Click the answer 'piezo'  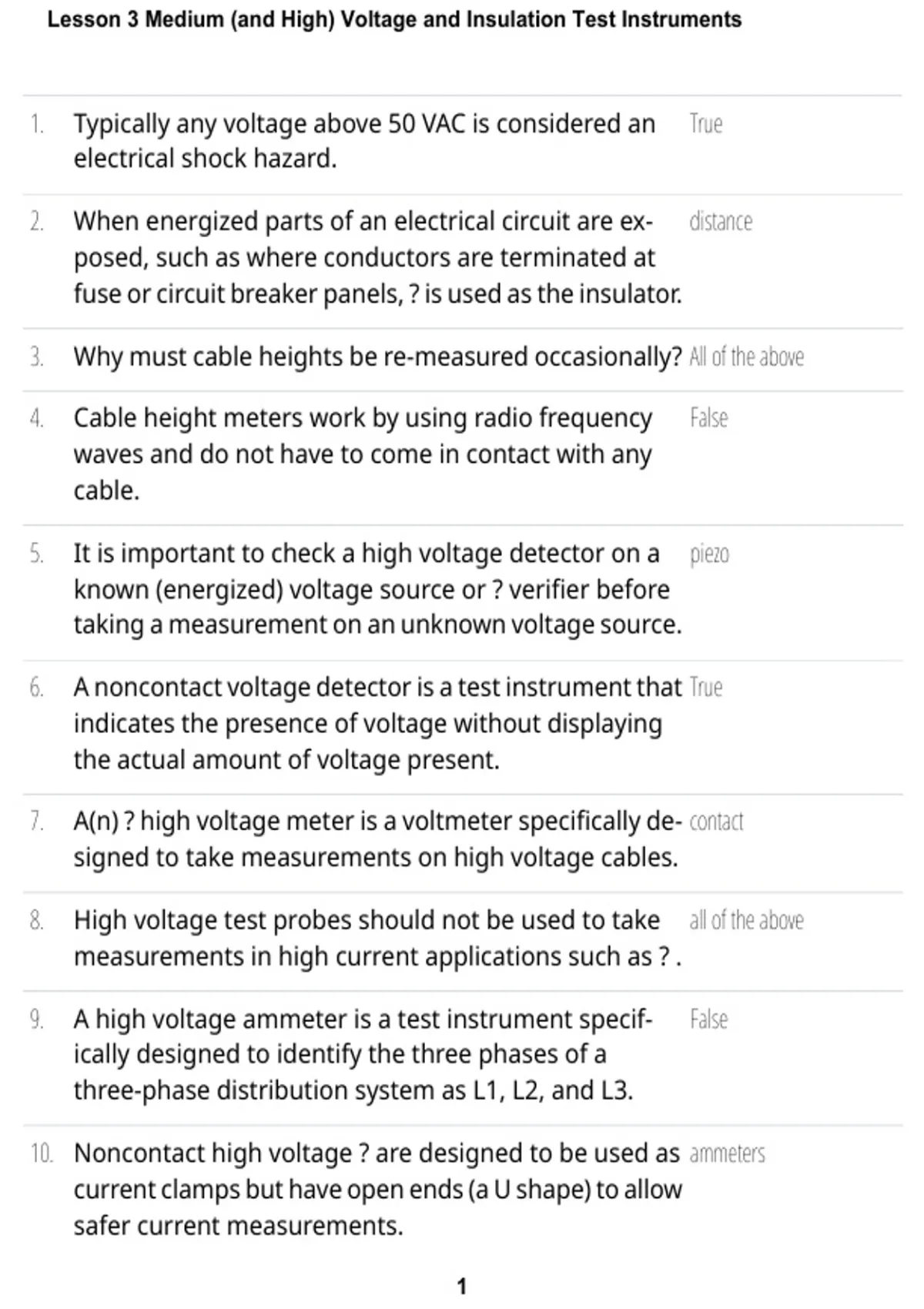point(709,554)
